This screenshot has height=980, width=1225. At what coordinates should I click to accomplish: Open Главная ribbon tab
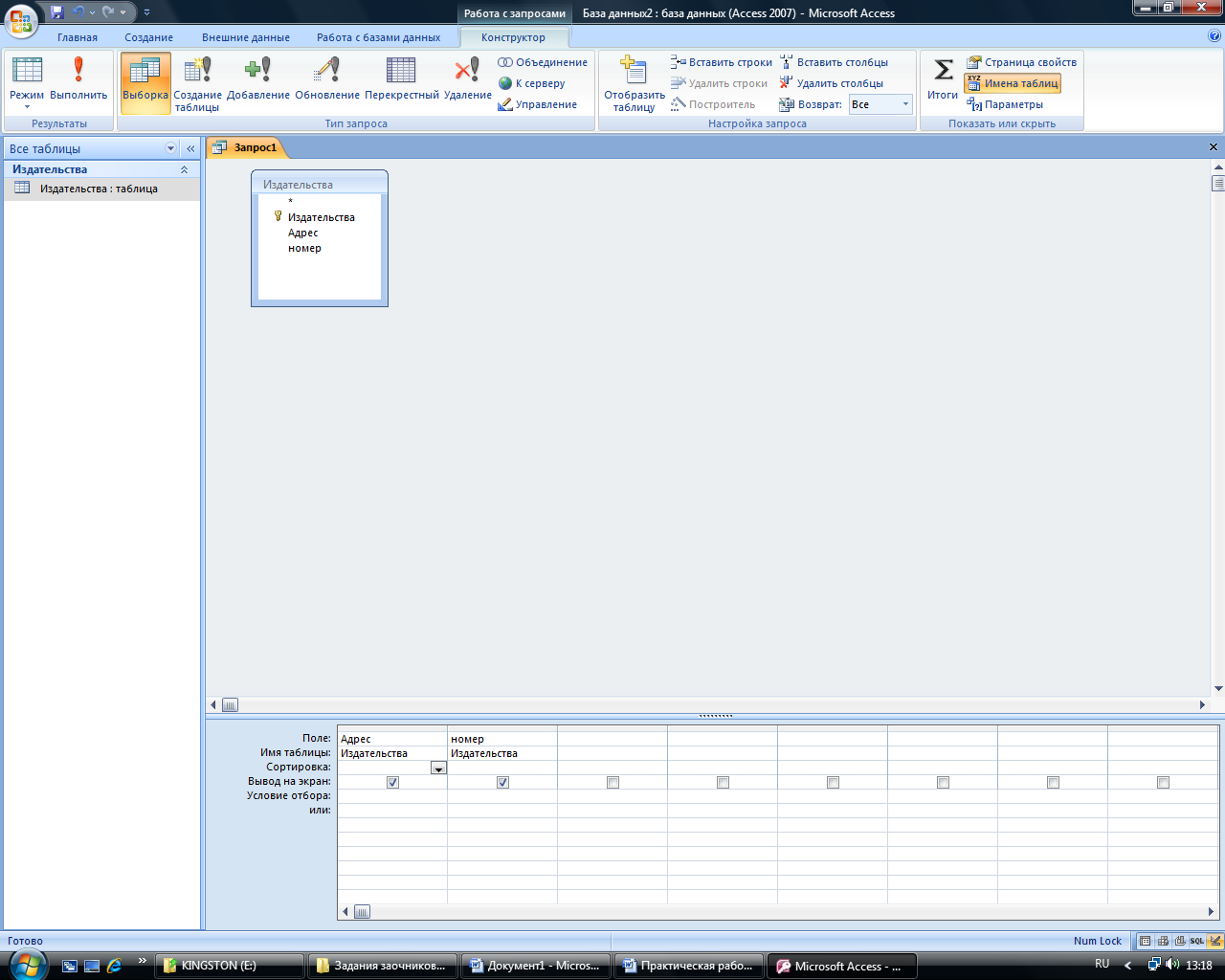click(x=78, y=37)
